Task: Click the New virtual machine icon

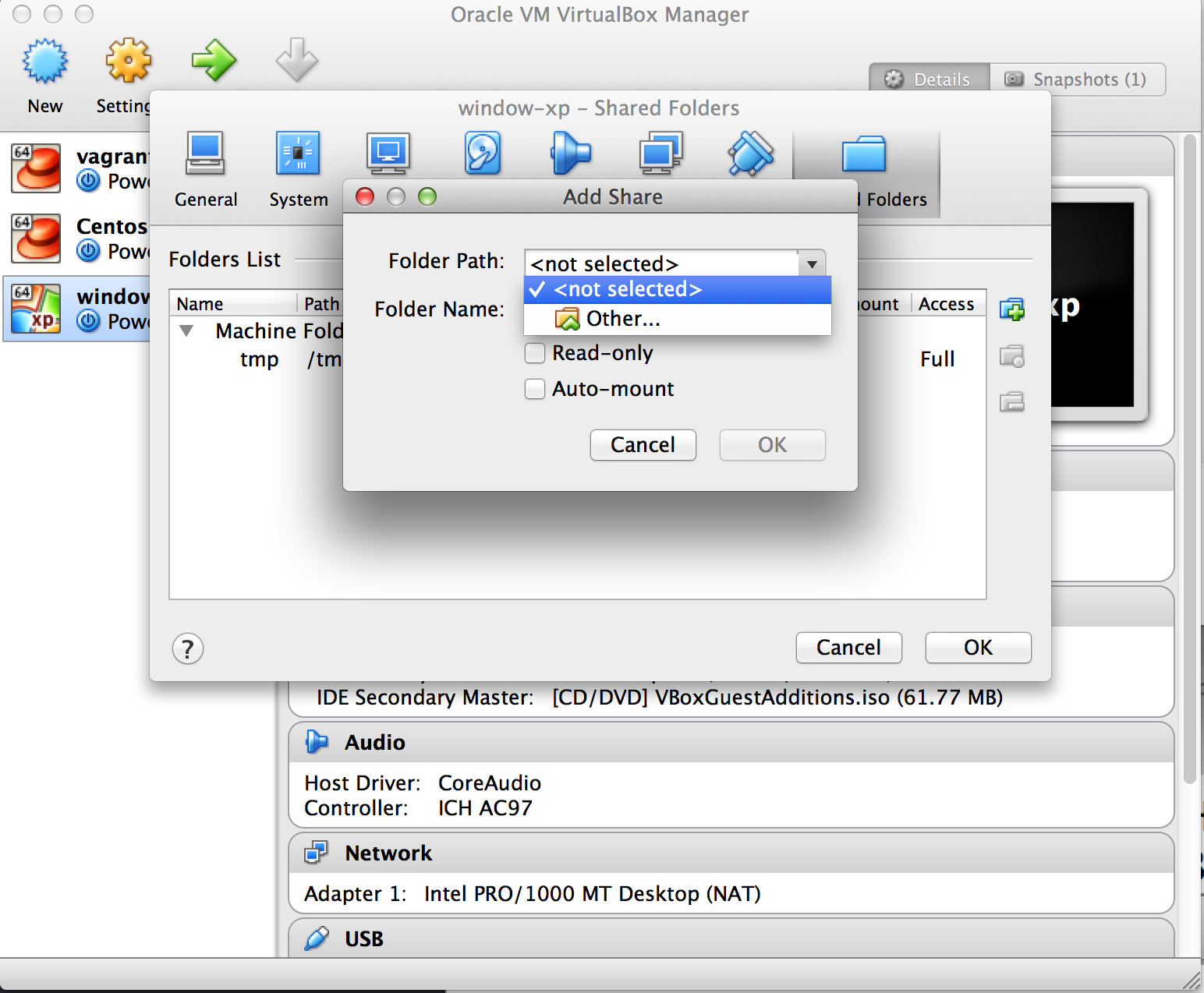Action: coord(45,61)
